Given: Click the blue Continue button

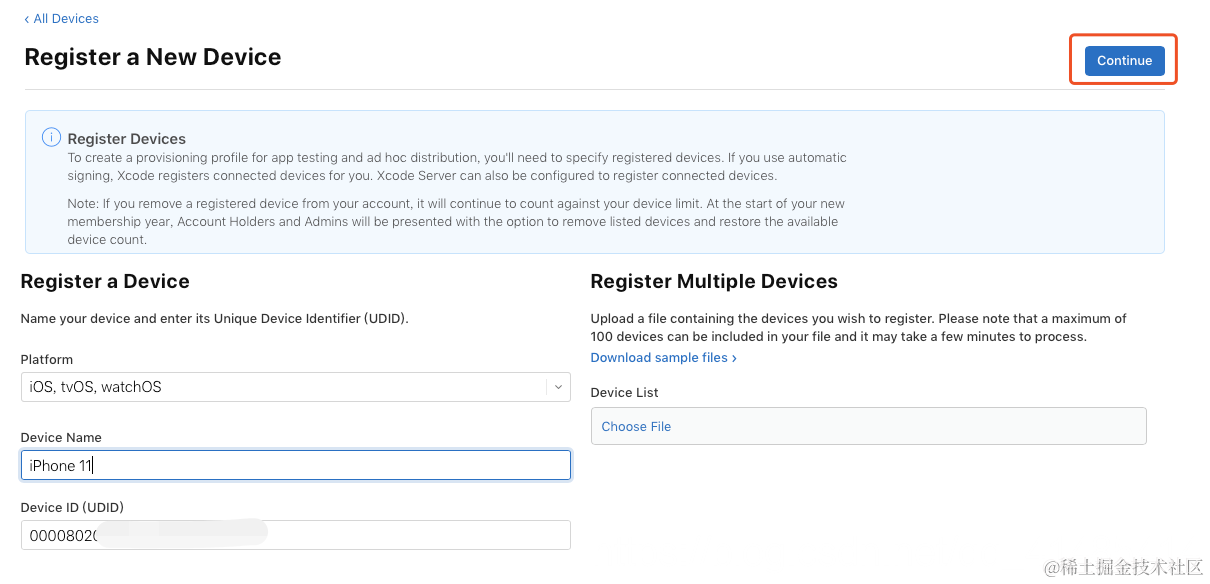Looking at the screenshot, I should tap(1124, 60).
